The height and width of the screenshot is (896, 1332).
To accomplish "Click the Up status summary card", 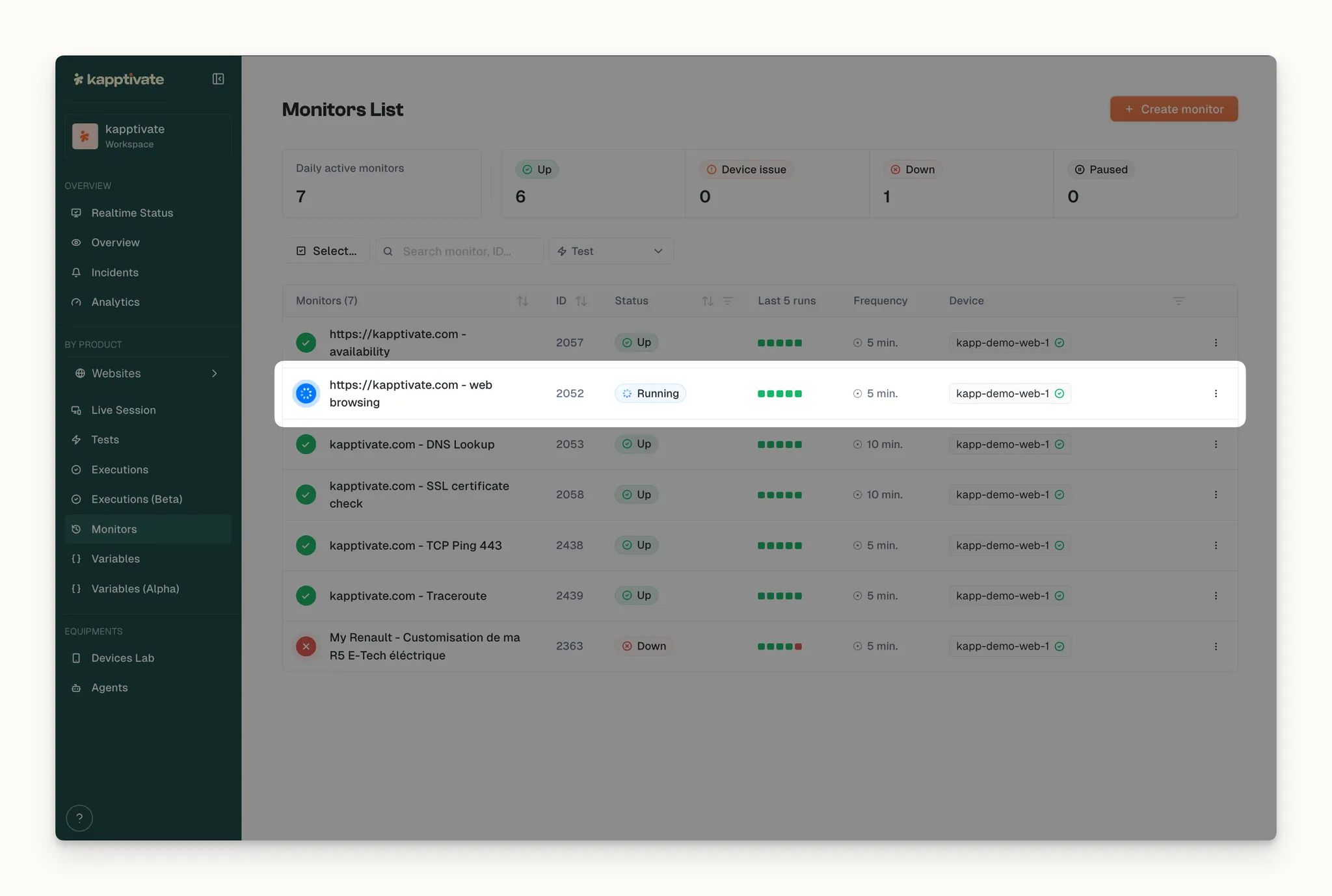I will click(593, 184).
